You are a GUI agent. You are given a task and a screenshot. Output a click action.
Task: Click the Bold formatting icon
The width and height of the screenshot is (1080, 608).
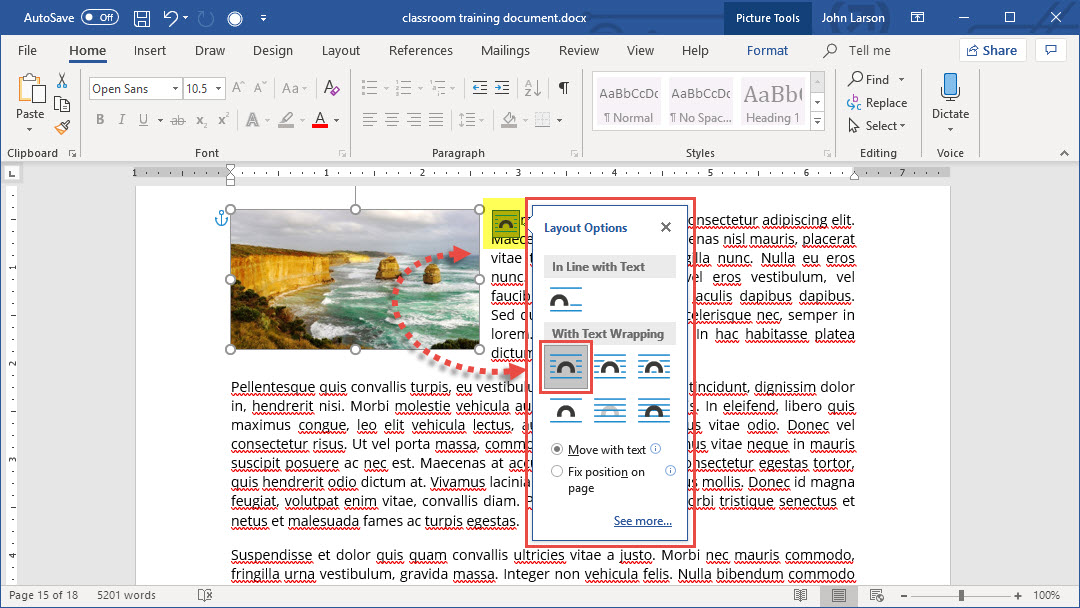tap(100, 120)
